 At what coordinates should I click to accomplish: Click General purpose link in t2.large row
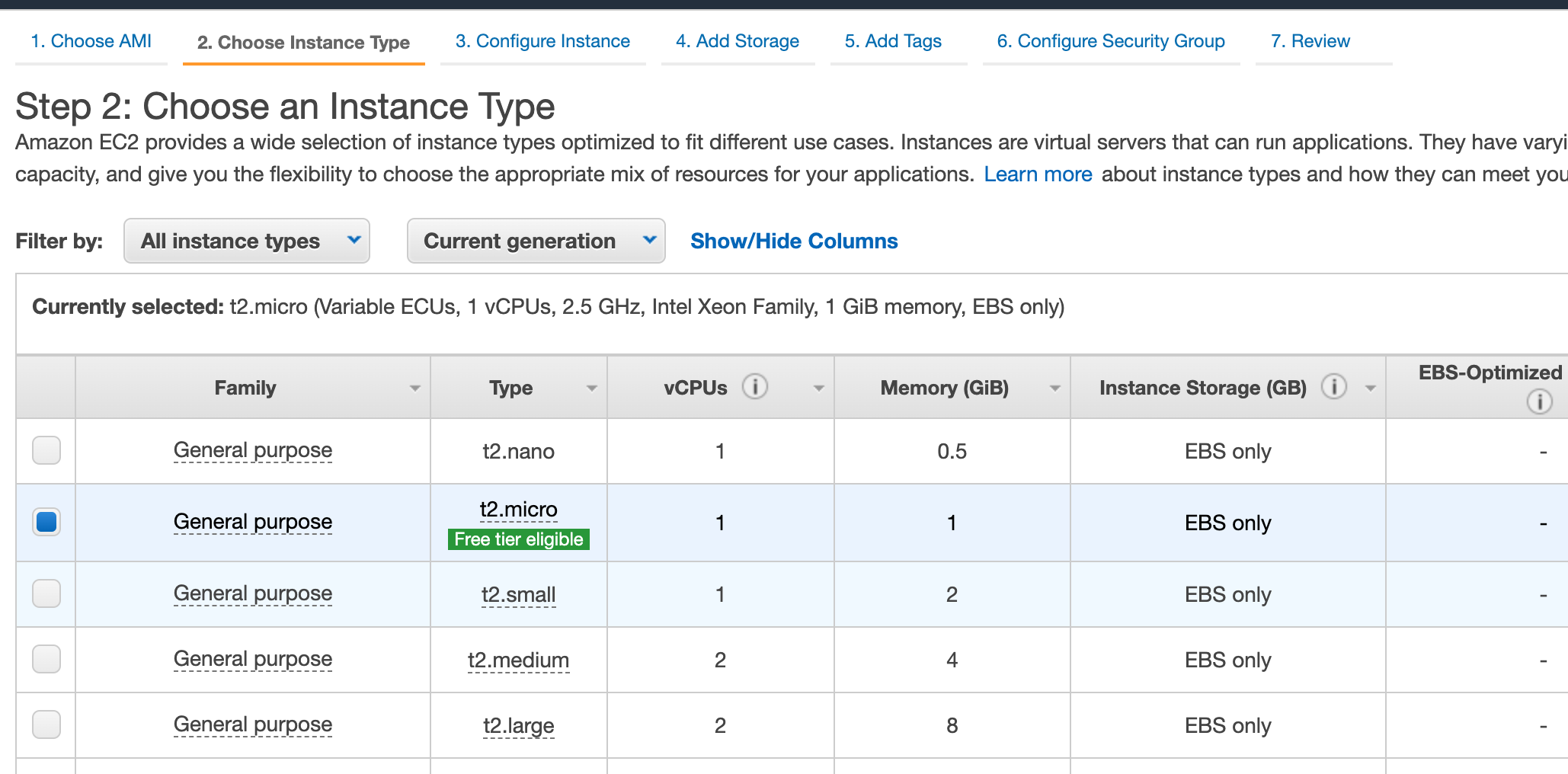tap(253, 724)
